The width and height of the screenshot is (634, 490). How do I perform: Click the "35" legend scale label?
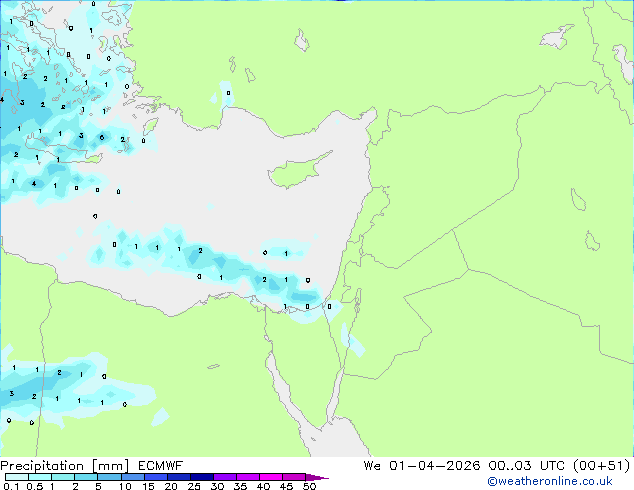click(240, 486)
